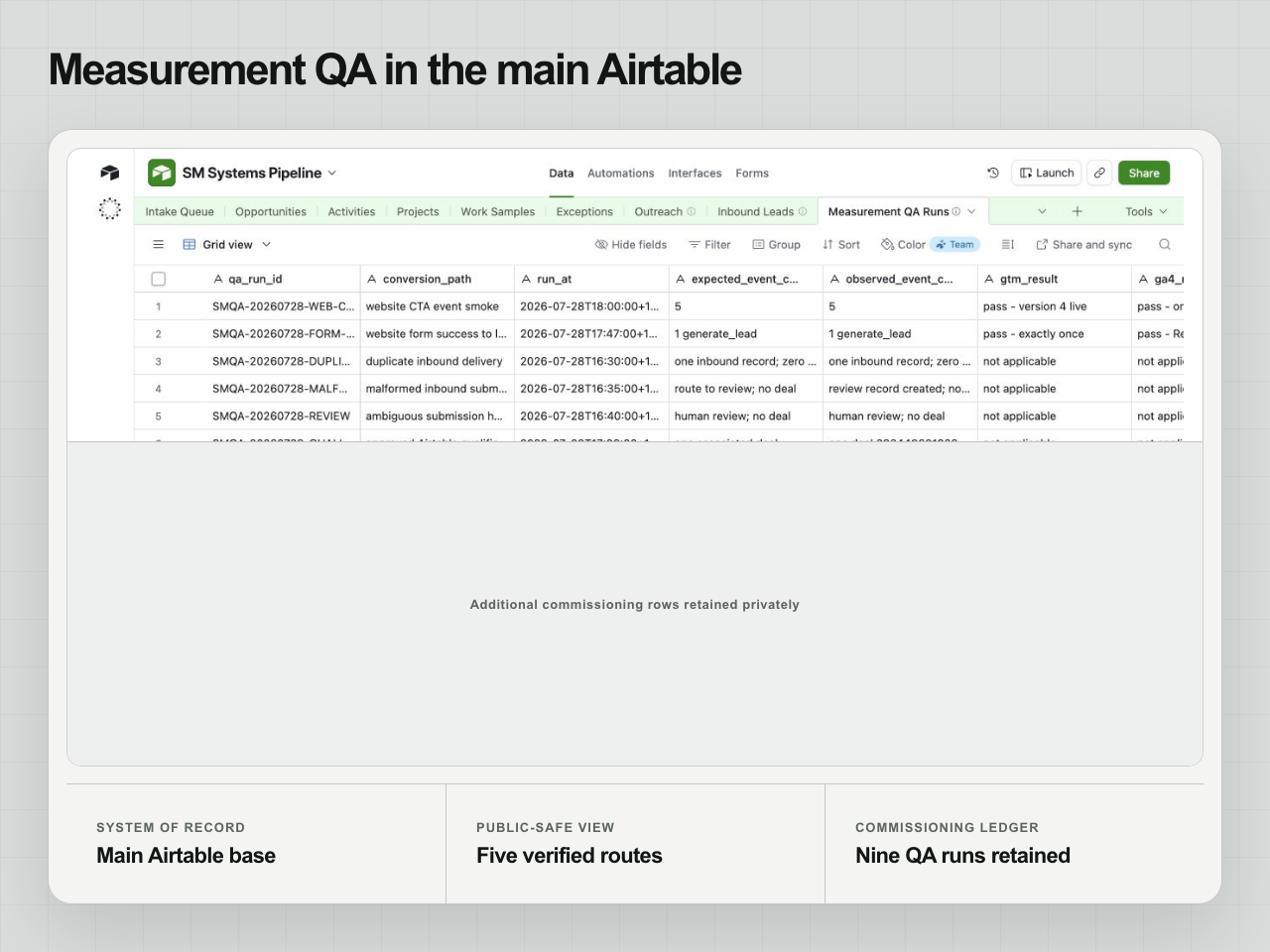Click the Grid view table icon

[190, 244]
